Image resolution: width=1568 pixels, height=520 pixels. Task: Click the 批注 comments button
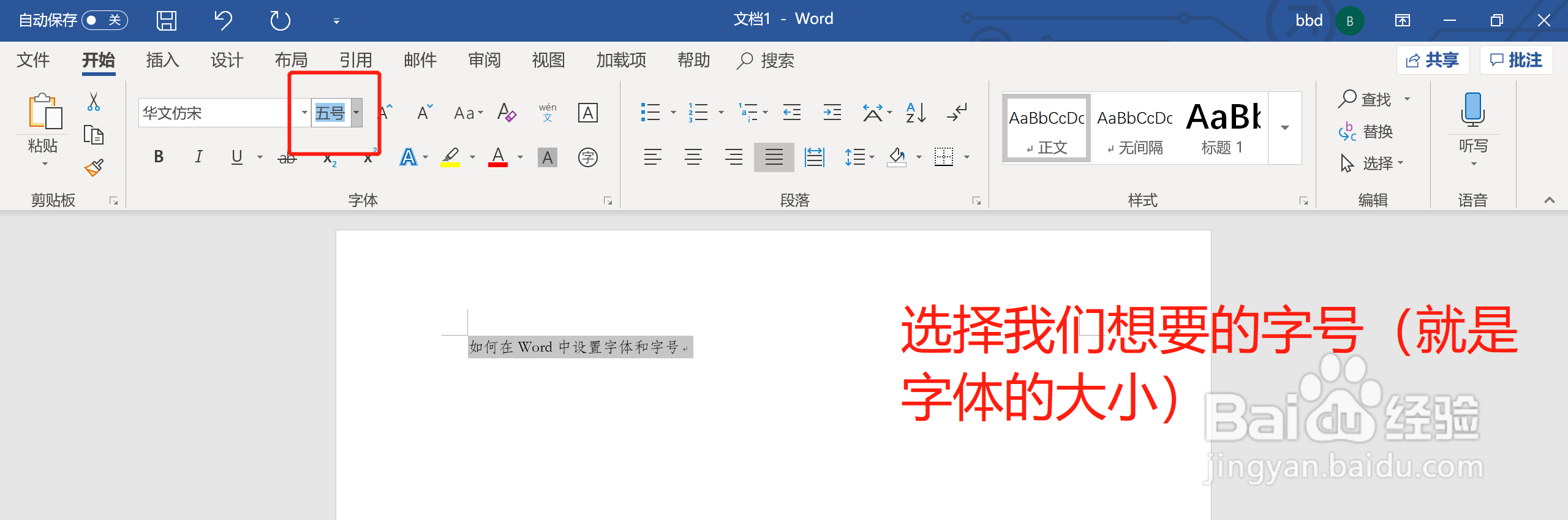(x=1516, y=60)
